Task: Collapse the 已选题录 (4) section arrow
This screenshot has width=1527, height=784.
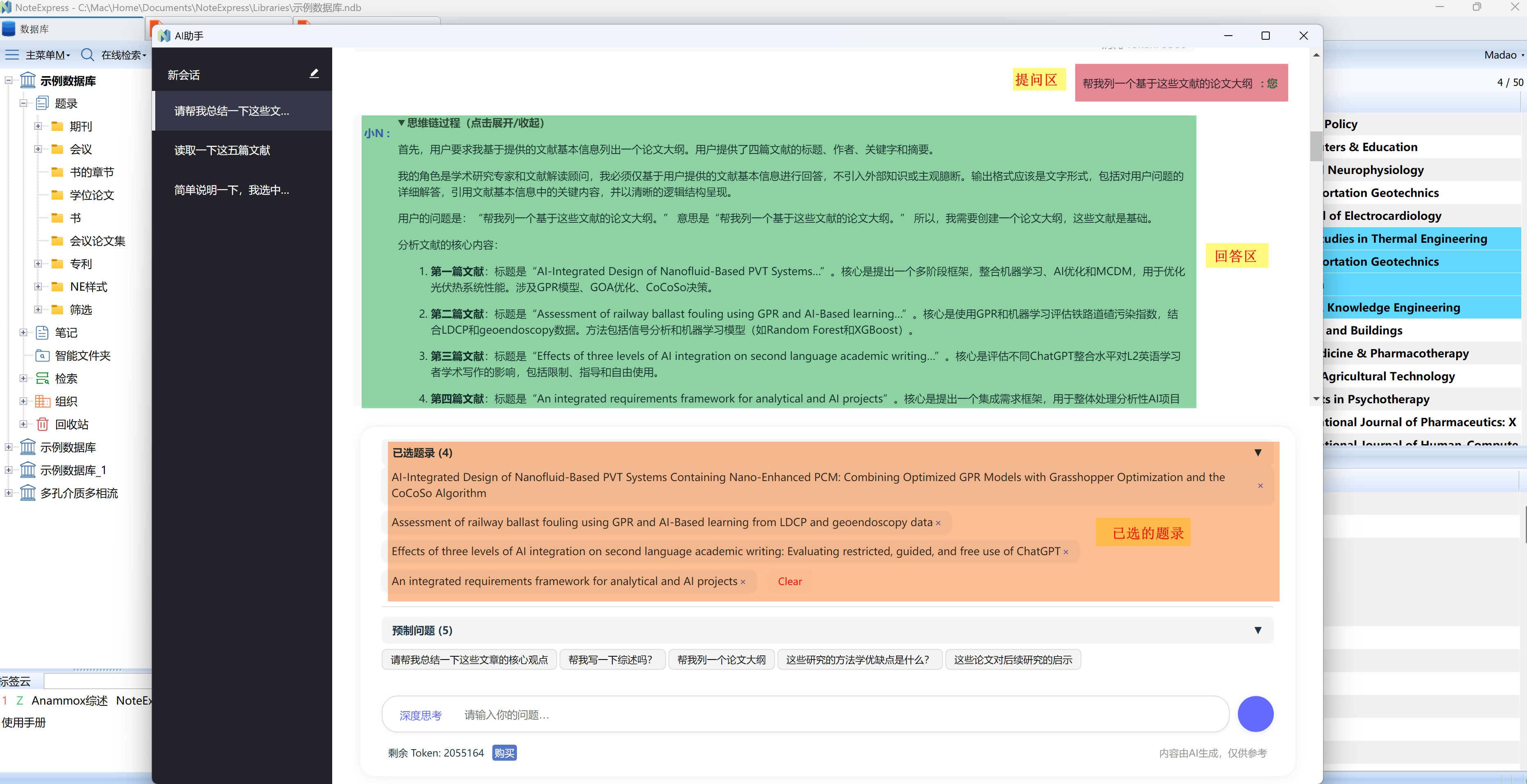Action: (x=1257, y=453)
